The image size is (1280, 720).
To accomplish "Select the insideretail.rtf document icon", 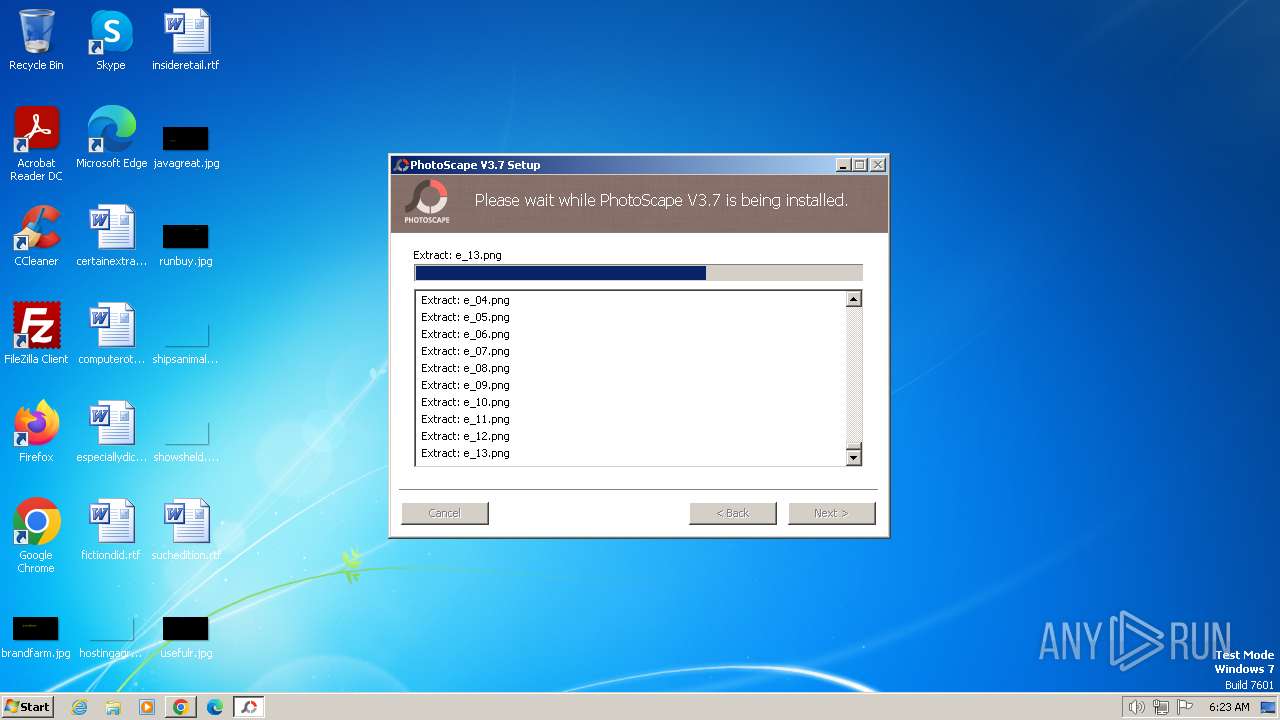I will click(x=186, y=40).
